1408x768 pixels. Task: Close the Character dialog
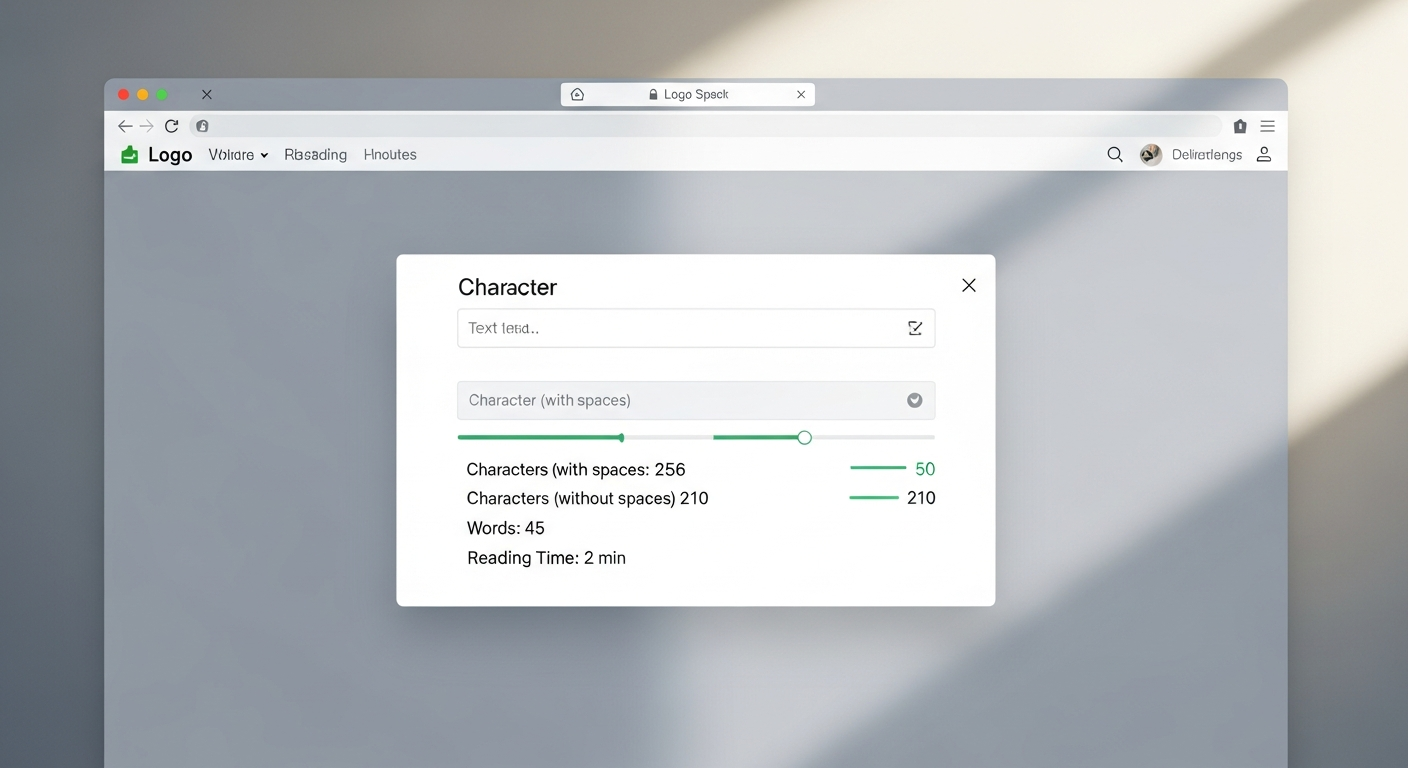click(968, 285)
